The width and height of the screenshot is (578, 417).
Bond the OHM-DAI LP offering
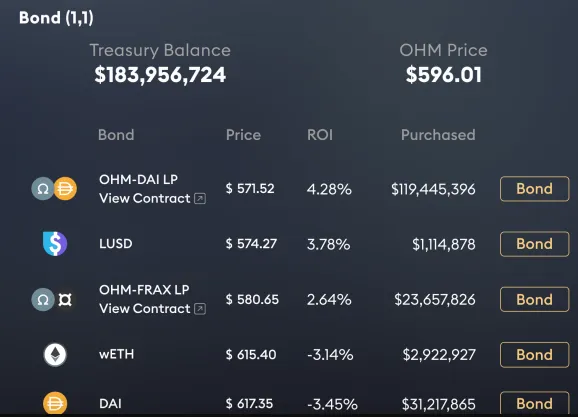point(535,189)
